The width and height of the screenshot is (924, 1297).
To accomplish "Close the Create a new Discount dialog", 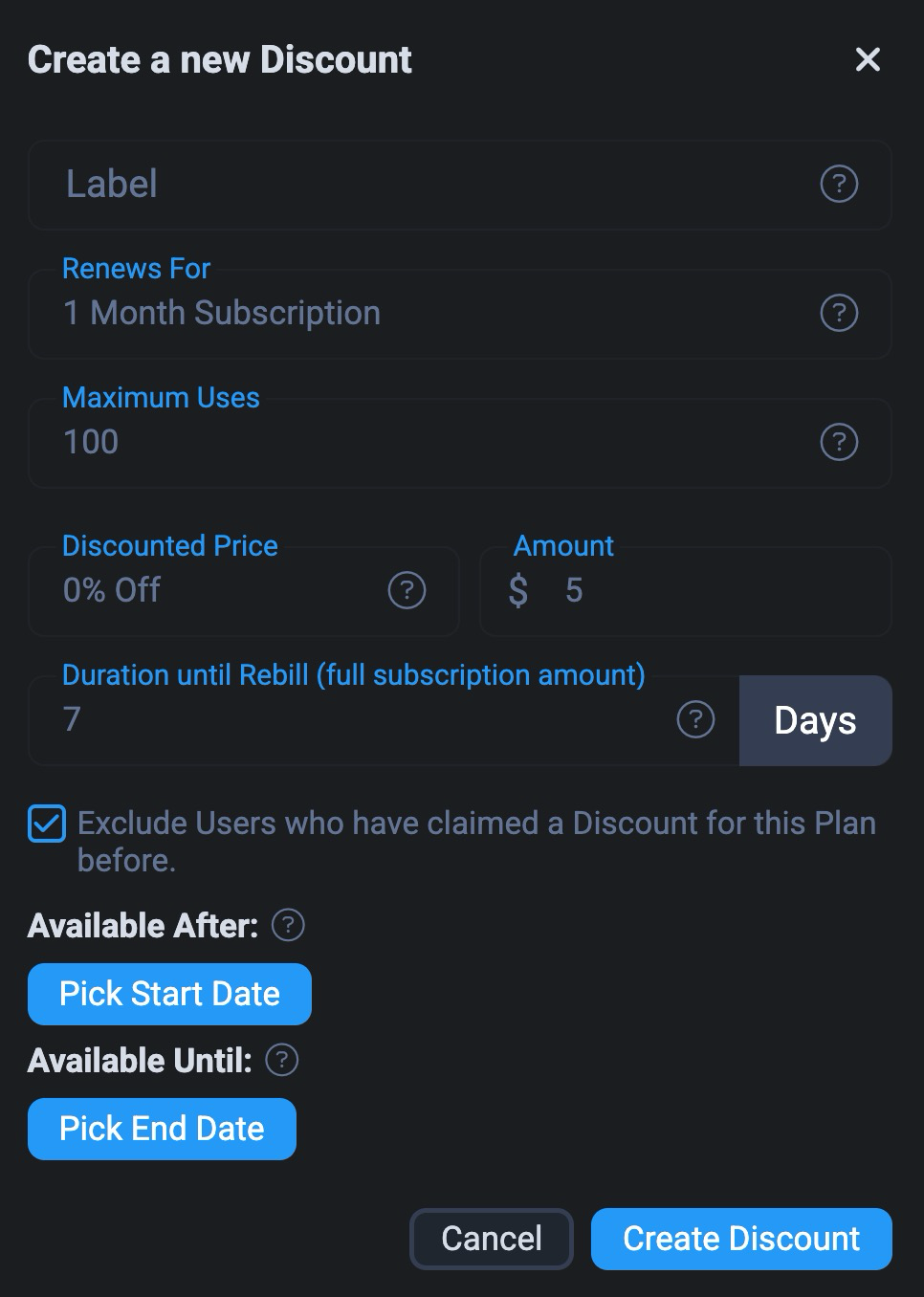I will [x=868, y=59].
